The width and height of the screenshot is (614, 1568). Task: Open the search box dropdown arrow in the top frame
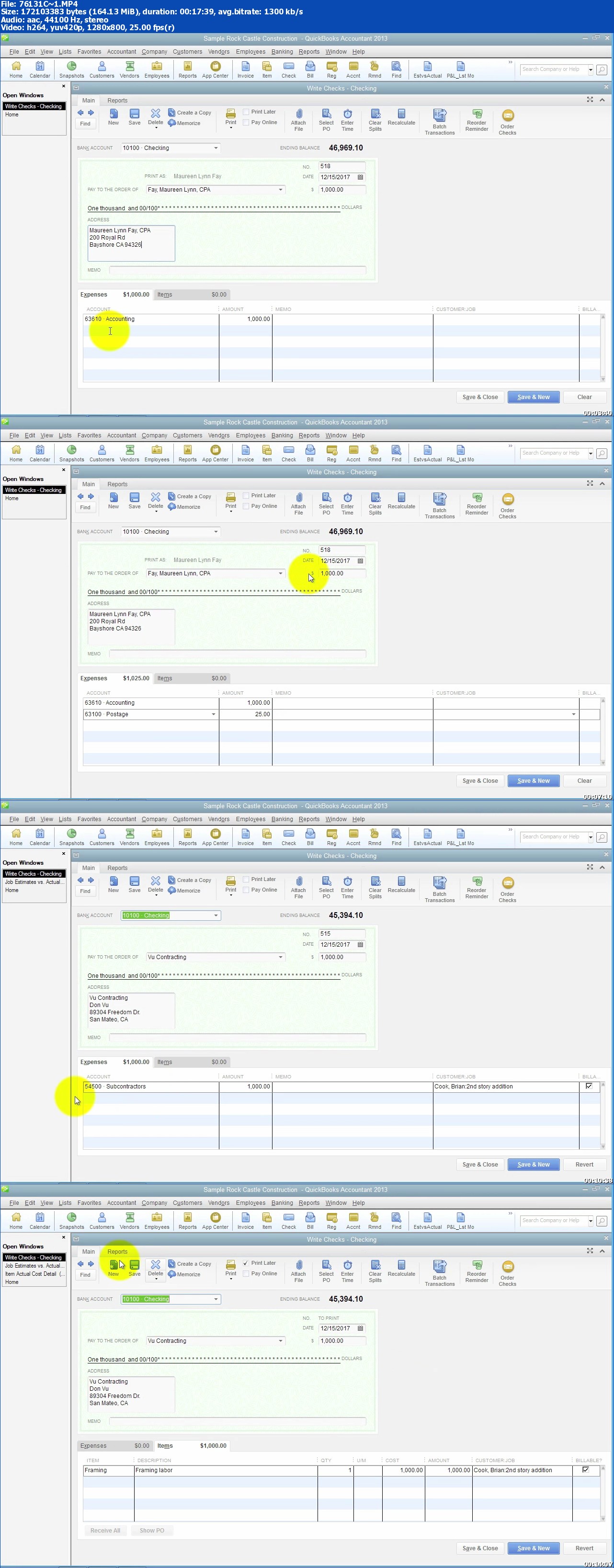coord(590,69)
